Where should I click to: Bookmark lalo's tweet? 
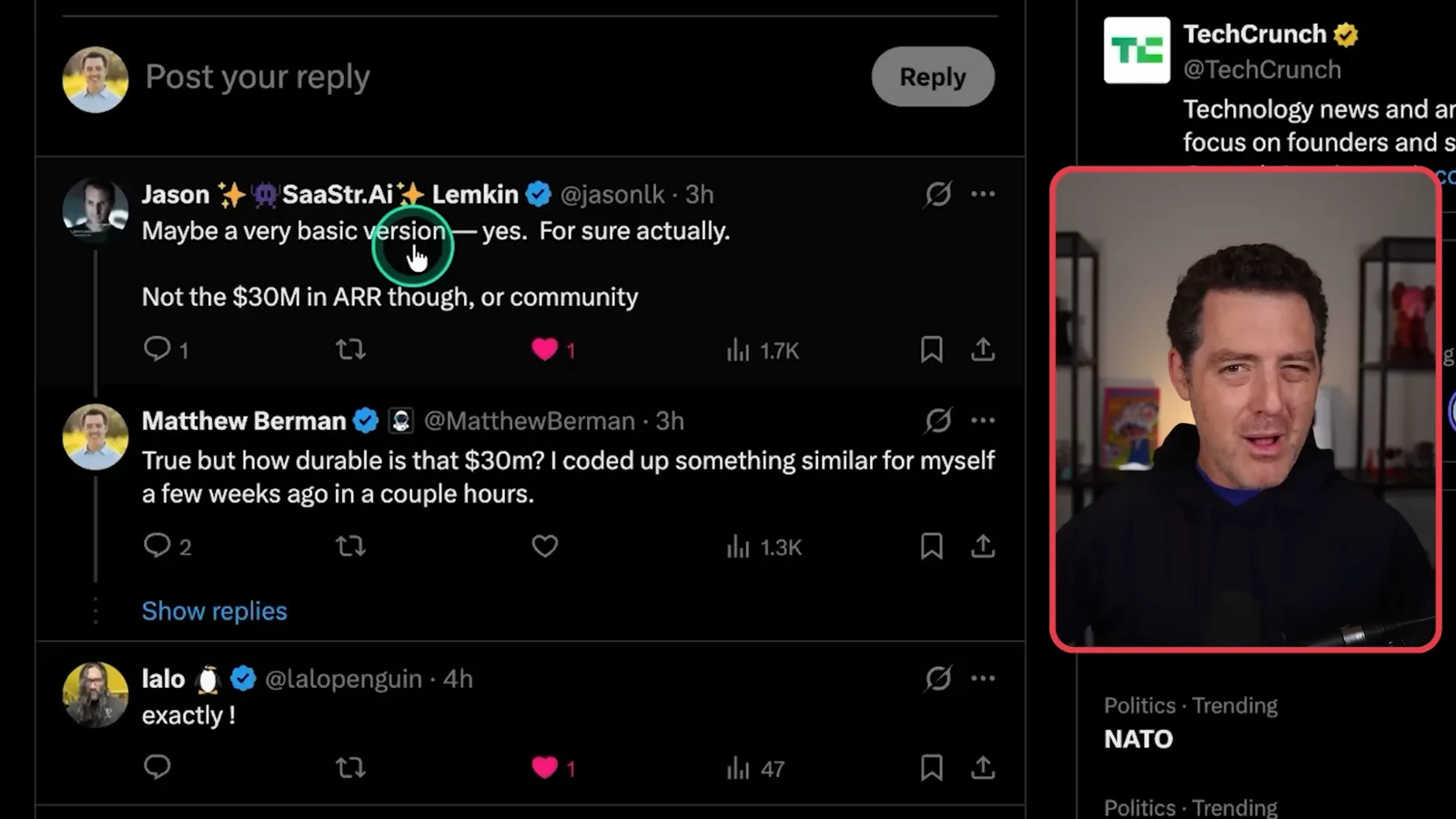point(931,767)
